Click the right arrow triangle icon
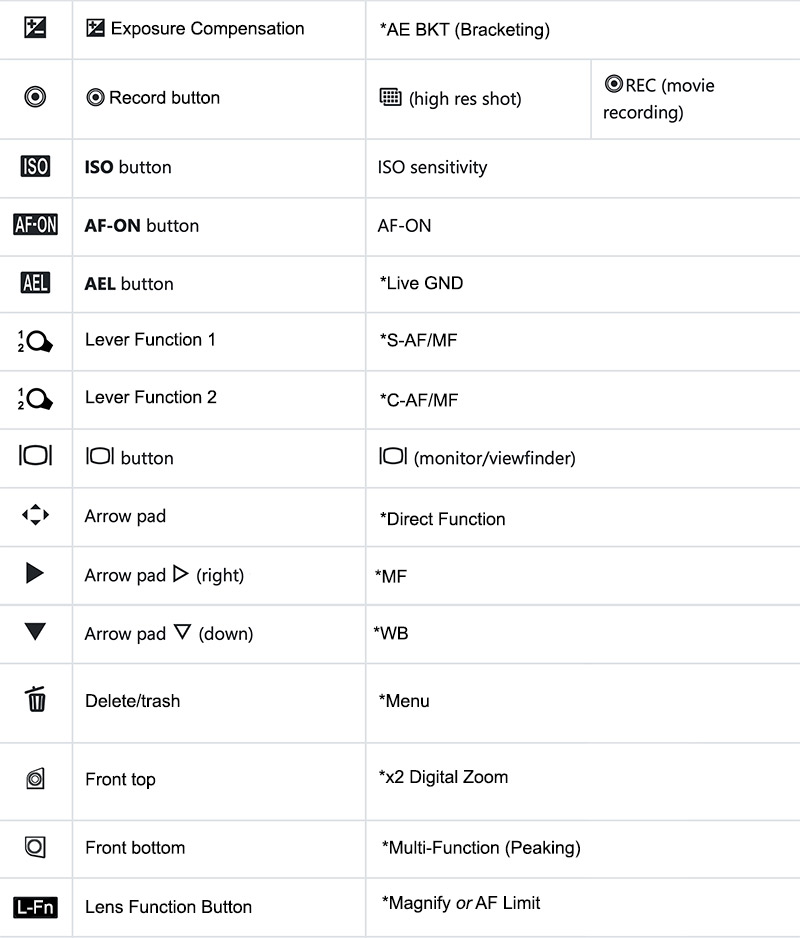800x938 pixels. [35, 574]
